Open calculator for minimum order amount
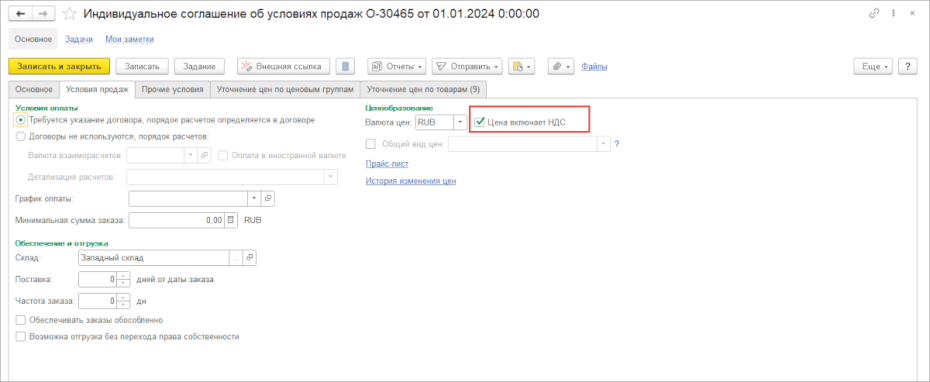The width and height of the screenshot is (930, 382). pos(231,220)
